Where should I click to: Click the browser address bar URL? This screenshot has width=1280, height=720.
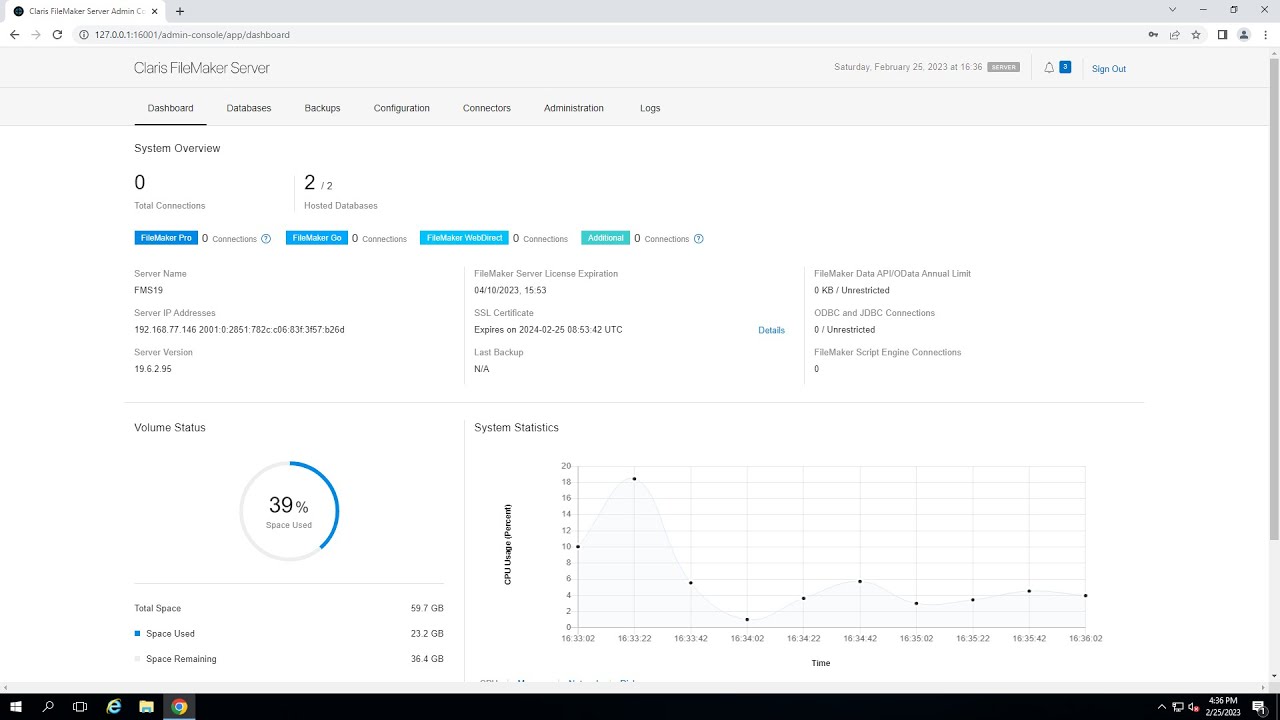tap(192, 34)
